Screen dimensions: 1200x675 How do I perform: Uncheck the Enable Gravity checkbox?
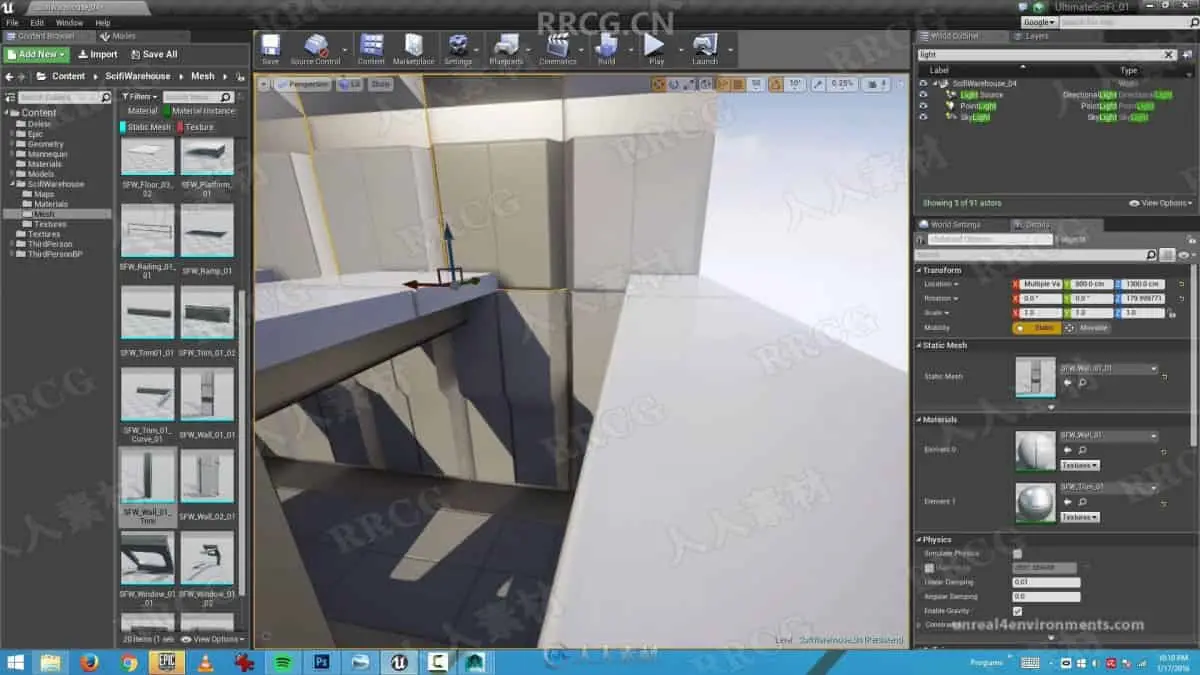[x=1017, y=611]
